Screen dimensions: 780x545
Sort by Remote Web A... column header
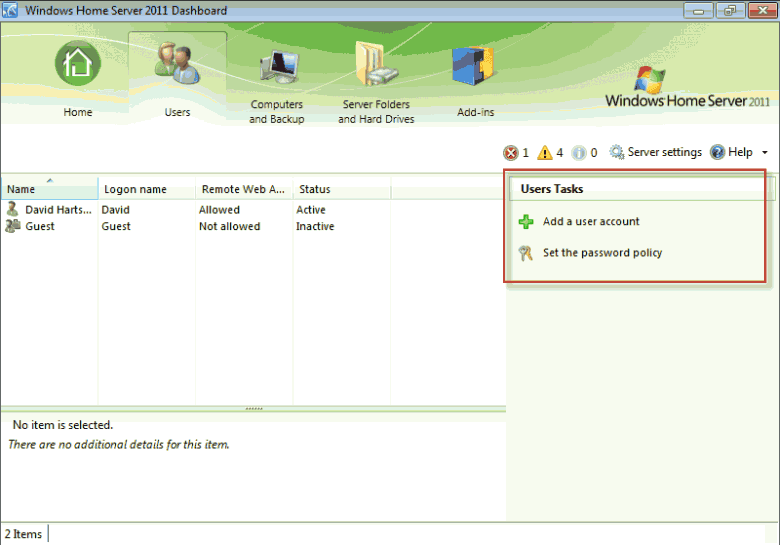pyautogui.click(x=244, y=189)
